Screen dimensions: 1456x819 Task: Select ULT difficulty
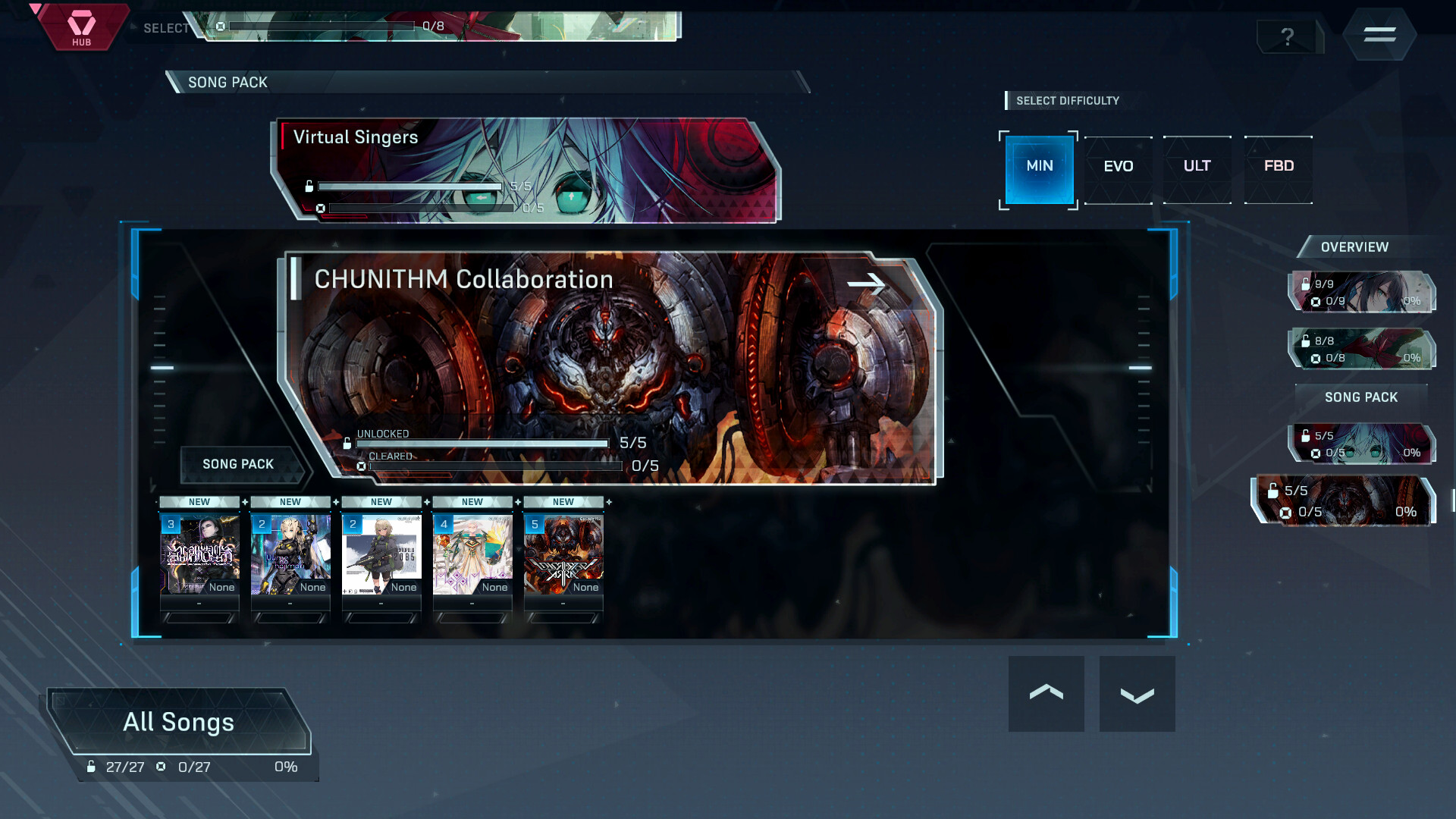tap(1197, 169)
